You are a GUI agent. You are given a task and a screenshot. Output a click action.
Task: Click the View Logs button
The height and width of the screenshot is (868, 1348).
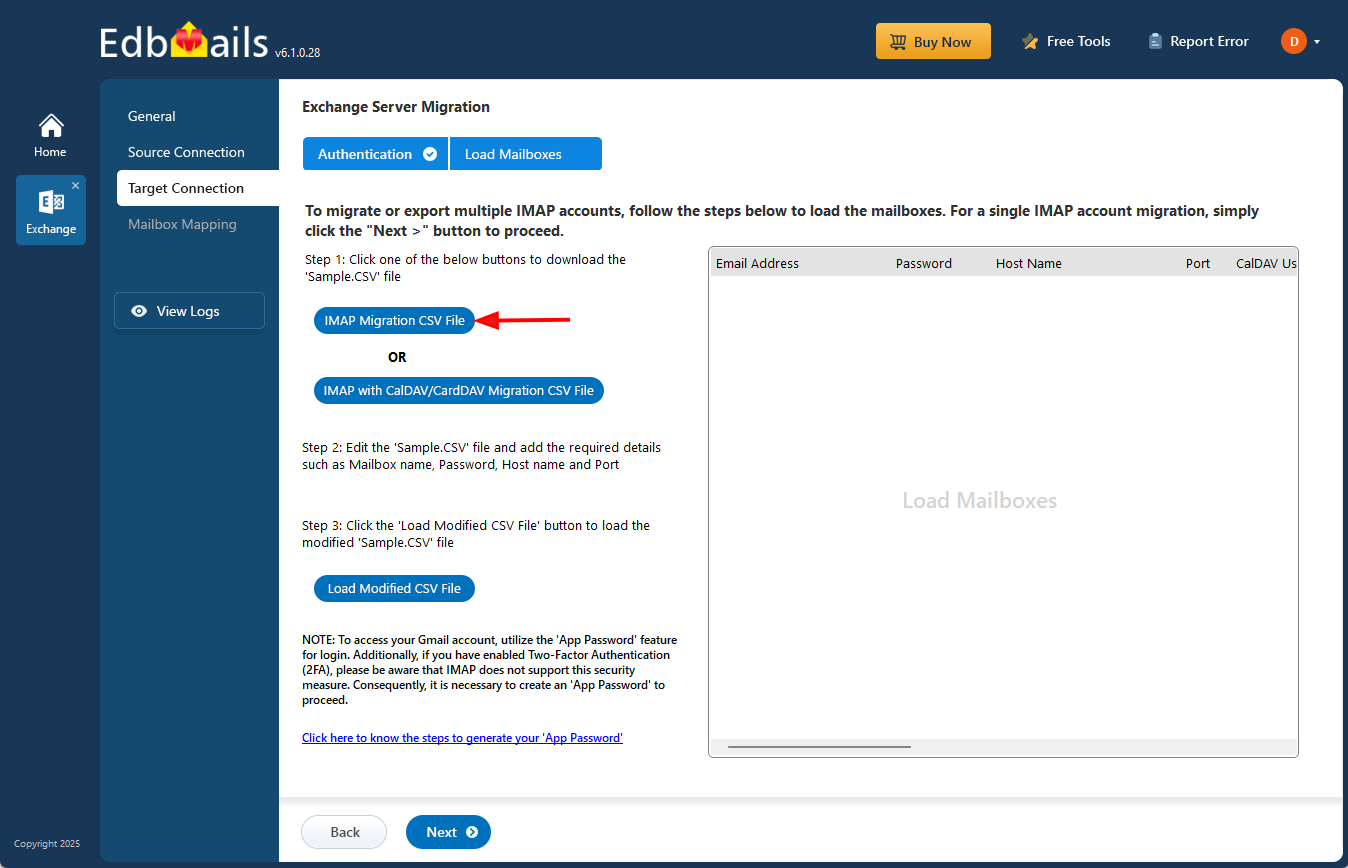pyautogui.click(x=189, y=311)
